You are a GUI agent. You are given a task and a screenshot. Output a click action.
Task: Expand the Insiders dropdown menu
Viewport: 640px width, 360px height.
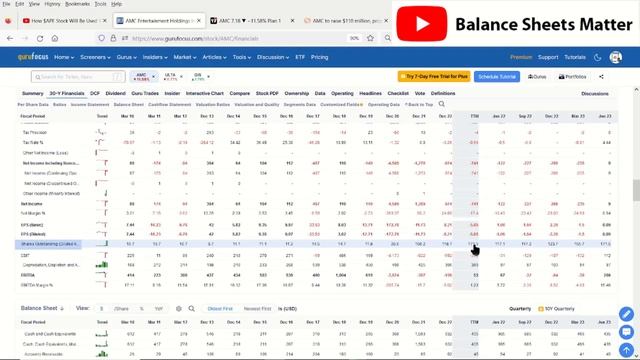155,57
